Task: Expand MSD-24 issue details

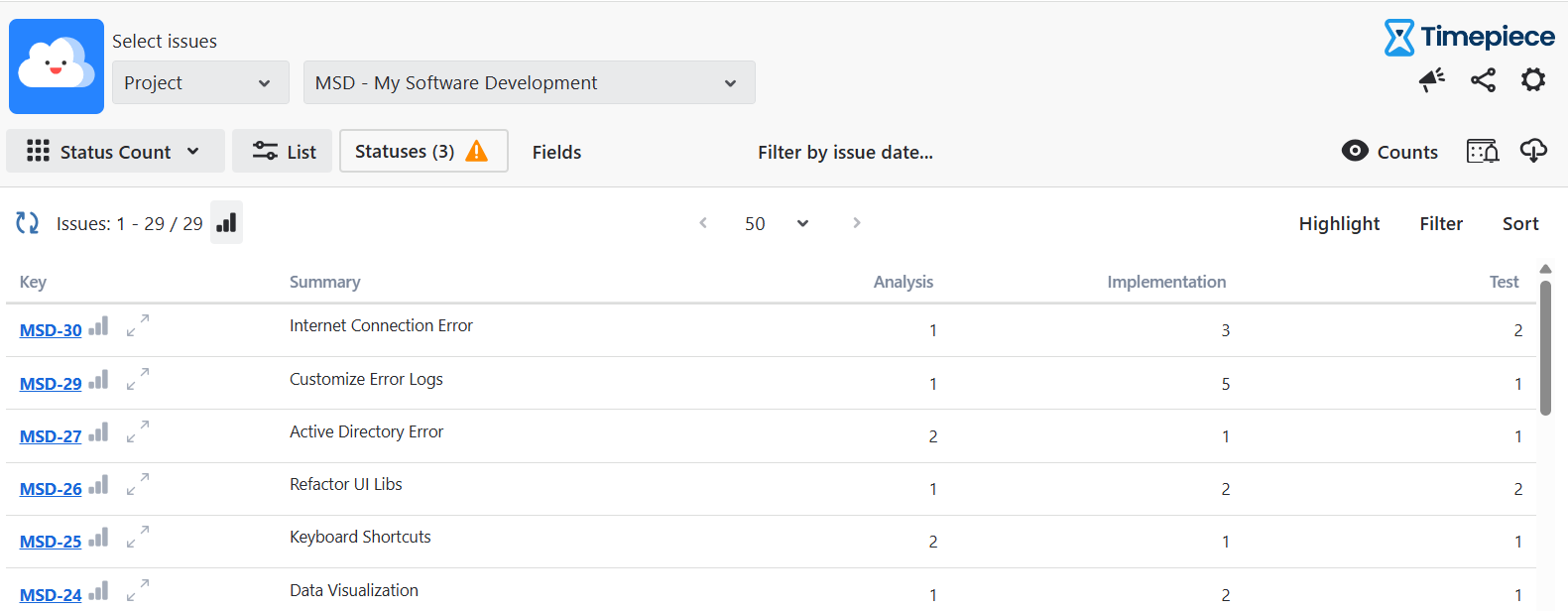Action: point(138,590)
